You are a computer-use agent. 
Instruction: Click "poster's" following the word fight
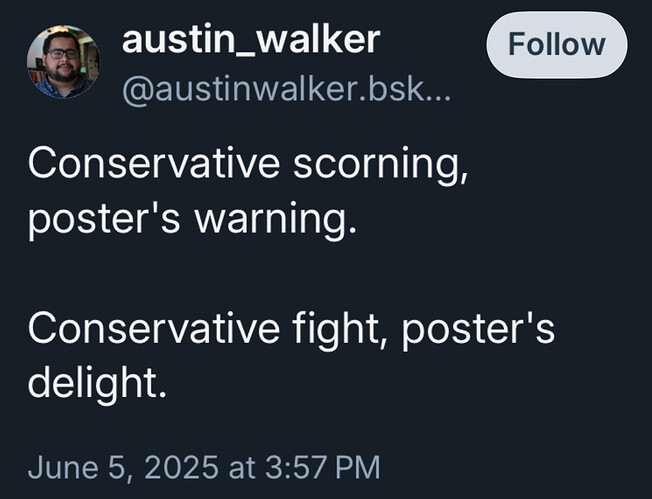tap(478, 330)
